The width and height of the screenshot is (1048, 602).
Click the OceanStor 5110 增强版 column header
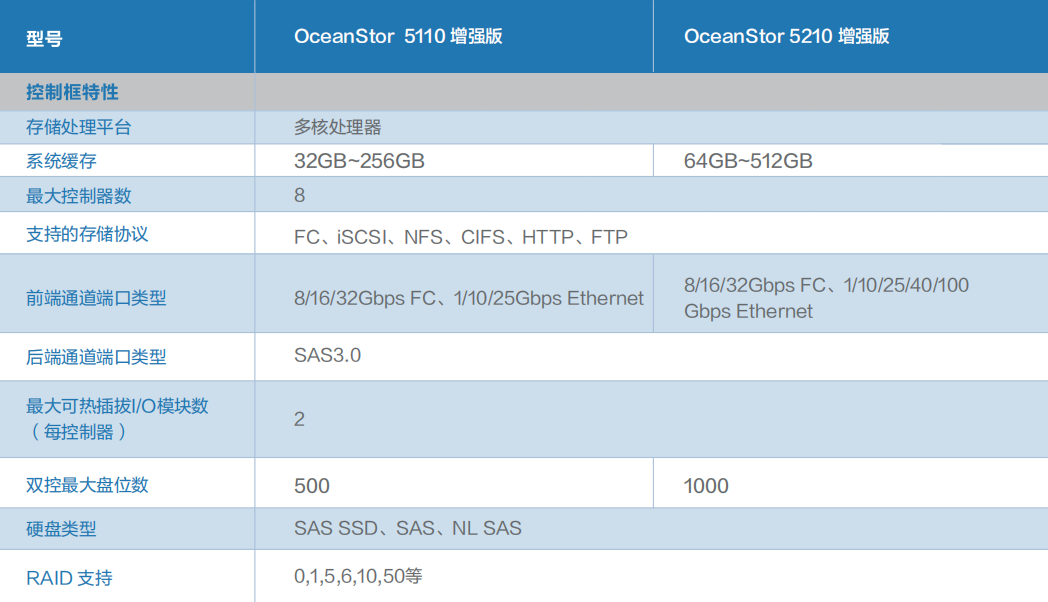398,37
